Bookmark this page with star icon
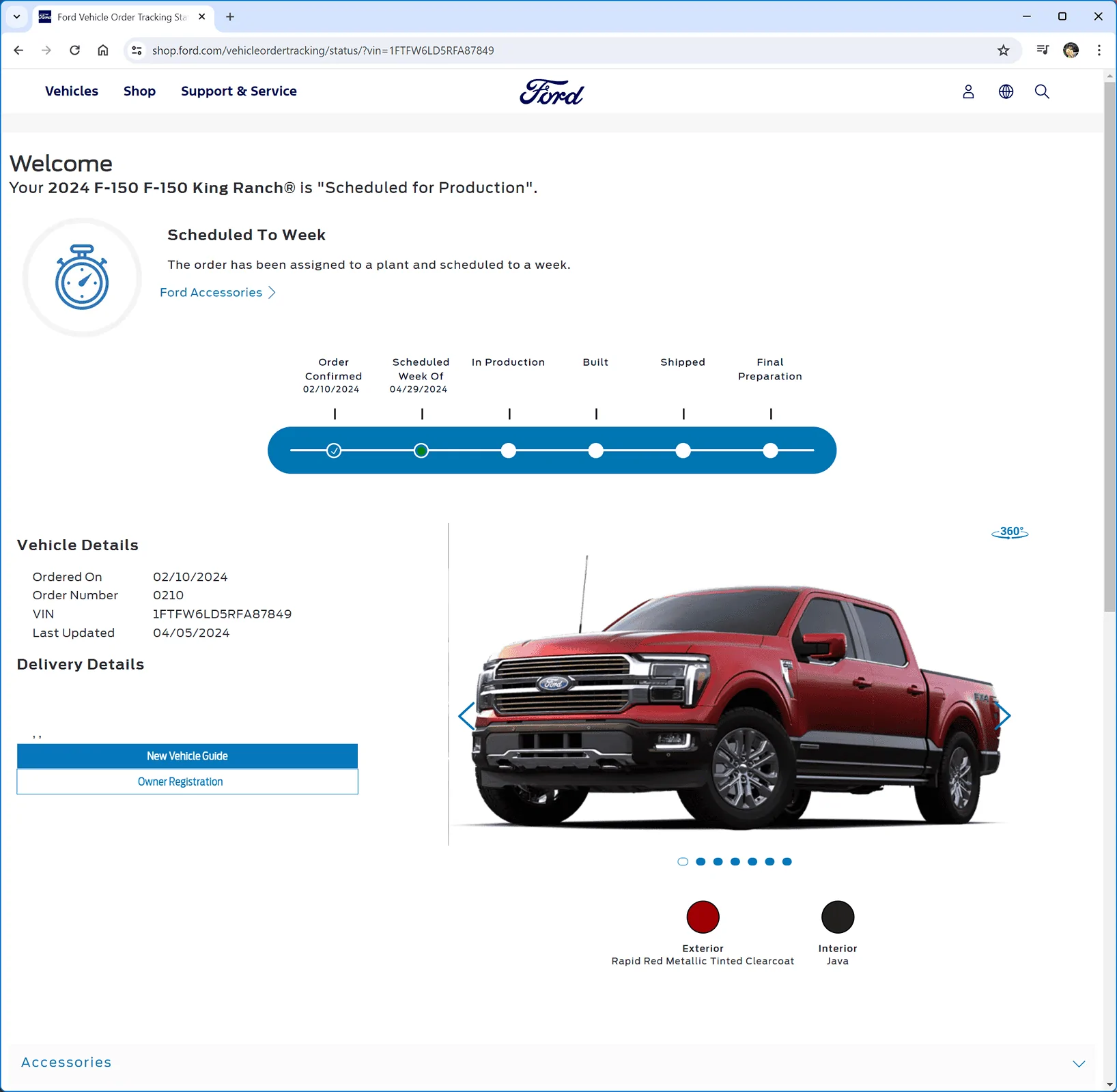 pos(1004,51)
